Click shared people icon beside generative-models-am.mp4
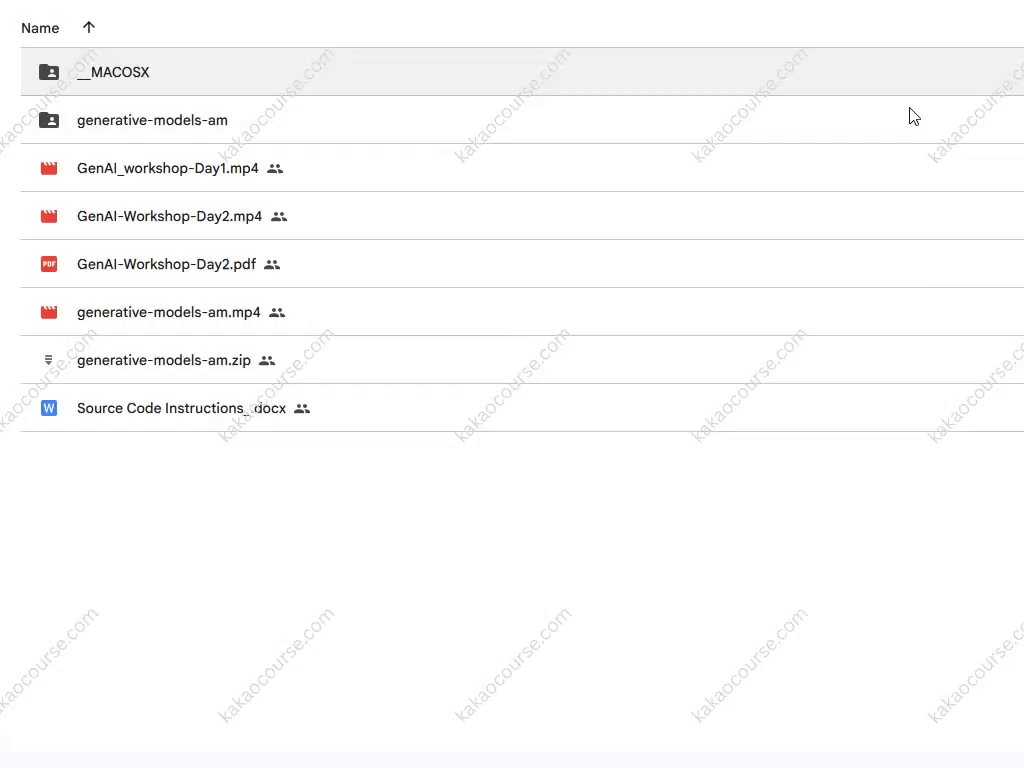 [x=277, y=312]
